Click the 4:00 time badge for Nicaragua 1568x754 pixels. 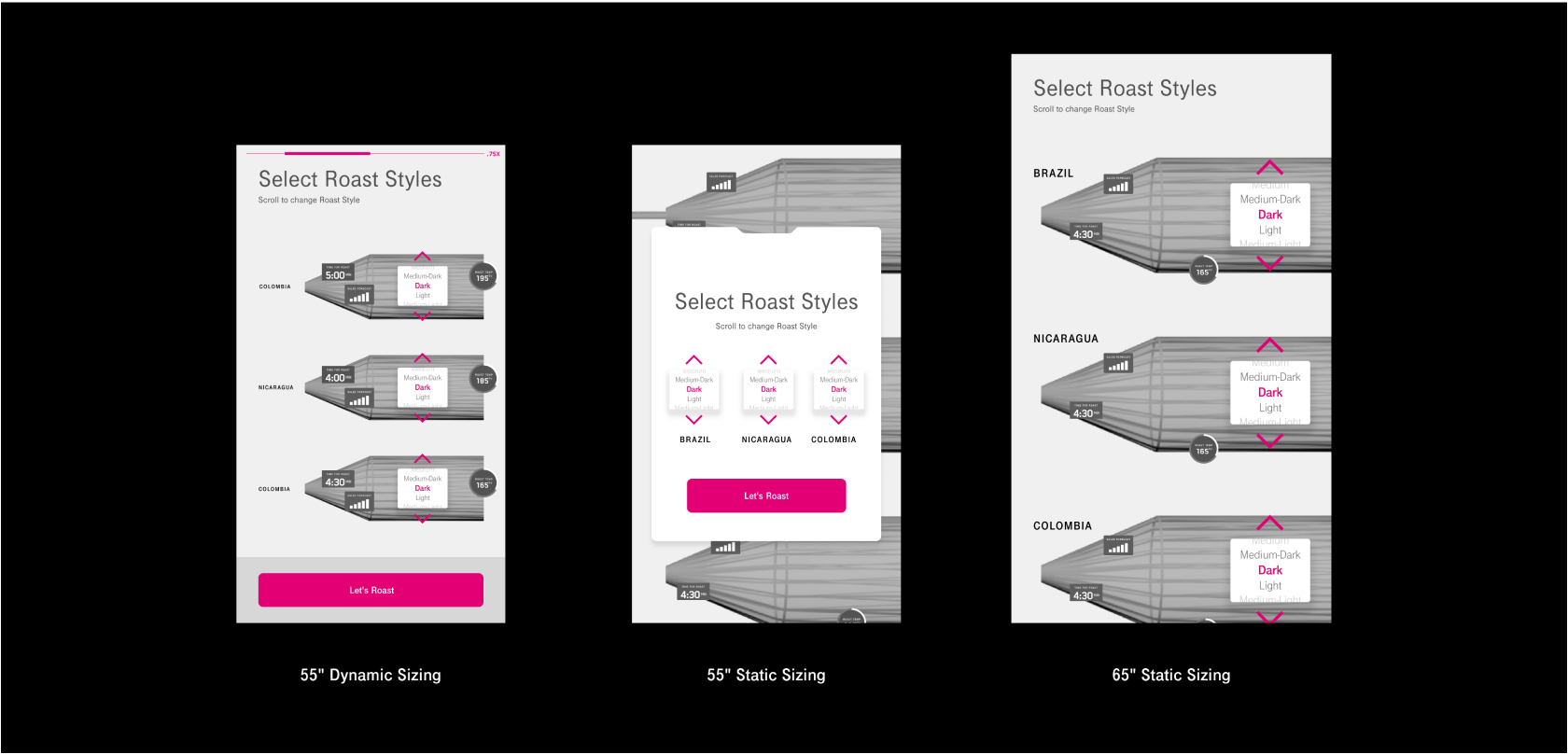(x=337, y=377)
